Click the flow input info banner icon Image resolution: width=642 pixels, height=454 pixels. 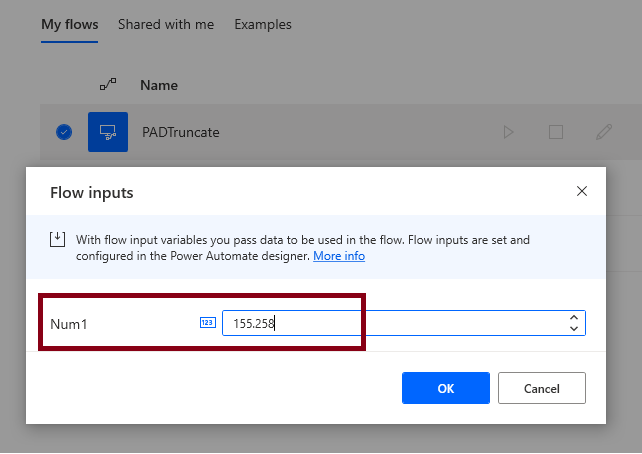(58, 240)
